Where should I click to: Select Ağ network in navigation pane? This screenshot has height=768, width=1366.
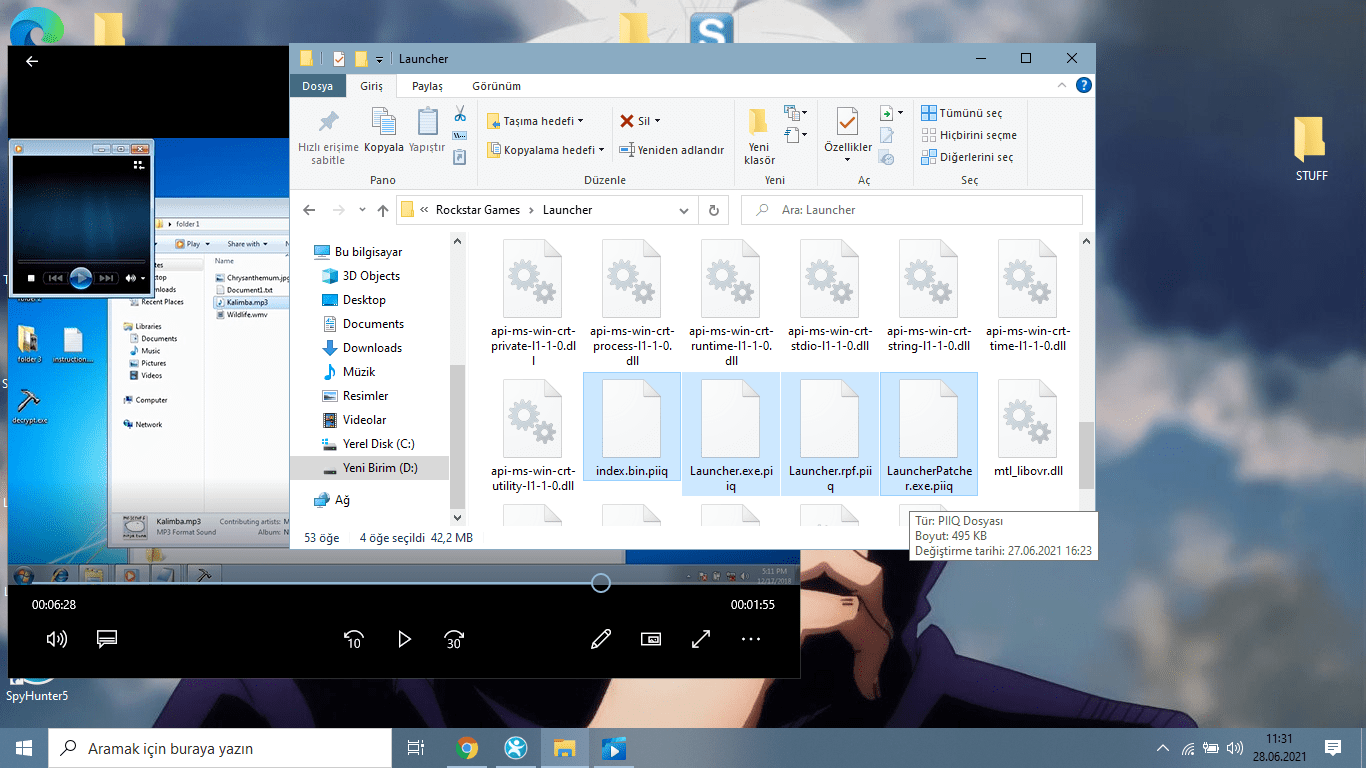pyautogui.click(x=342, y=500)
